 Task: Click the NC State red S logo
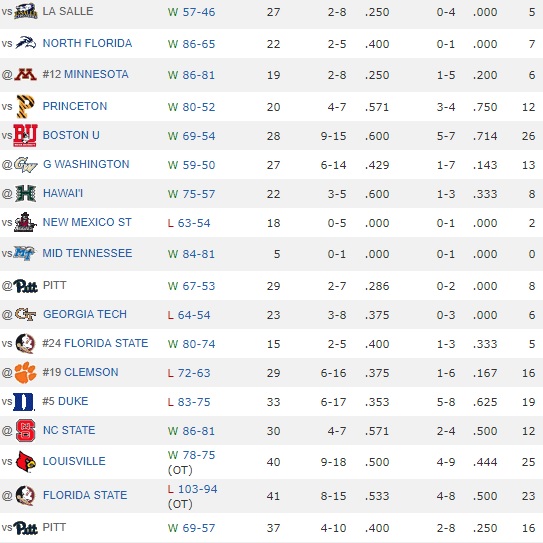click(x=26, y=430)
